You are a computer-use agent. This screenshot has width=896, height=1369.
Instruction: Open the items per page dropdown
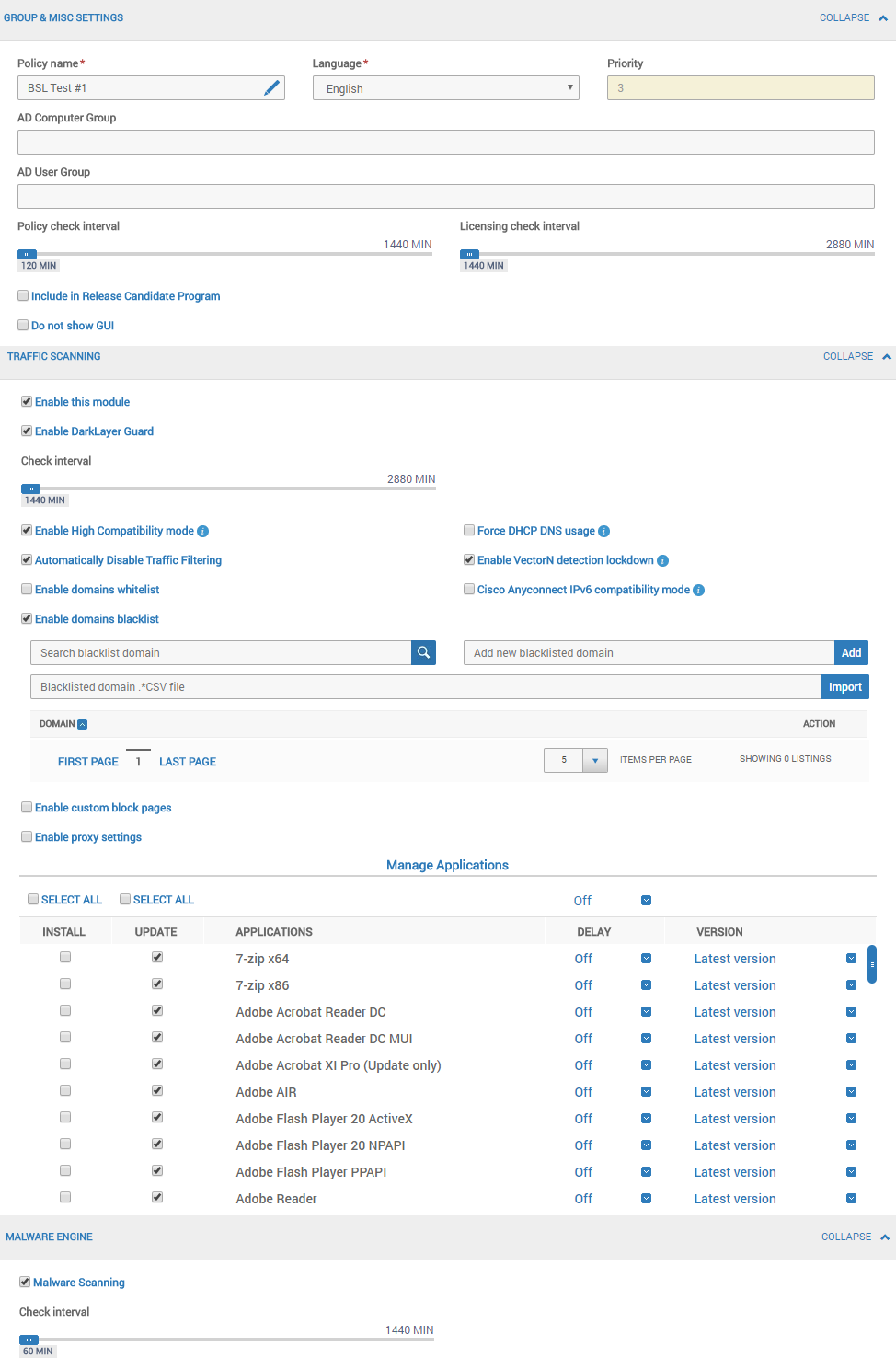coord(595,761)
